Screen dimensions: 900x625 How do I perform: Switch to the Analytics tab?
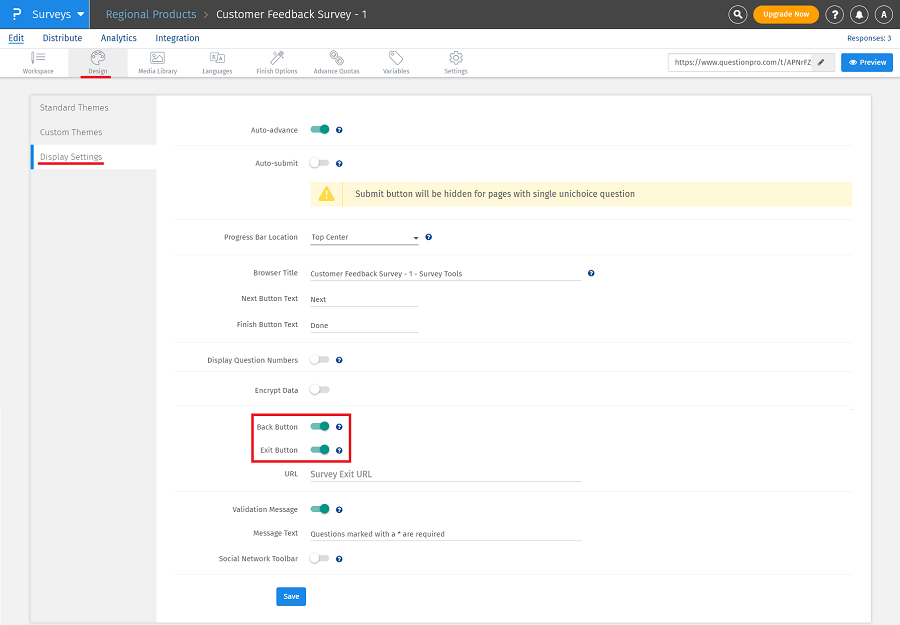coord(118,38)
